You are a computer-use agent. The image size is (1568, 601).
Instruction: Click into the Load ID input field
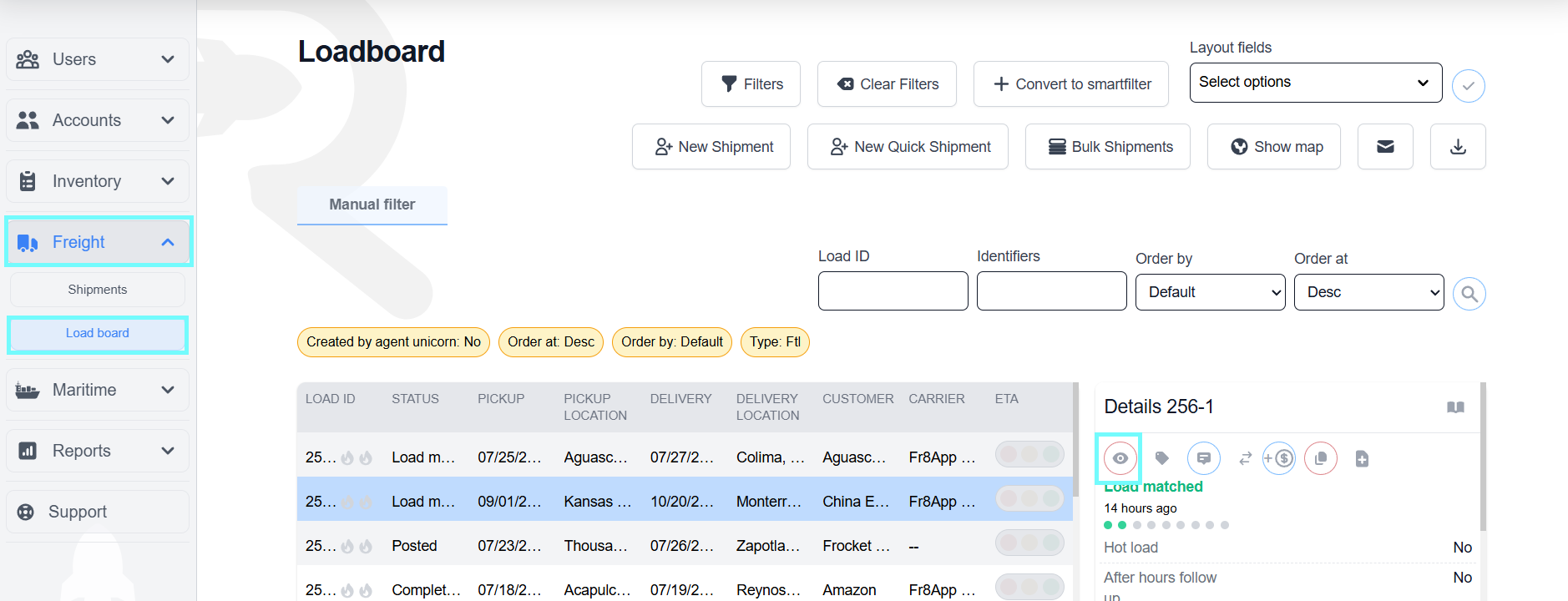click(x=893, y=290)
